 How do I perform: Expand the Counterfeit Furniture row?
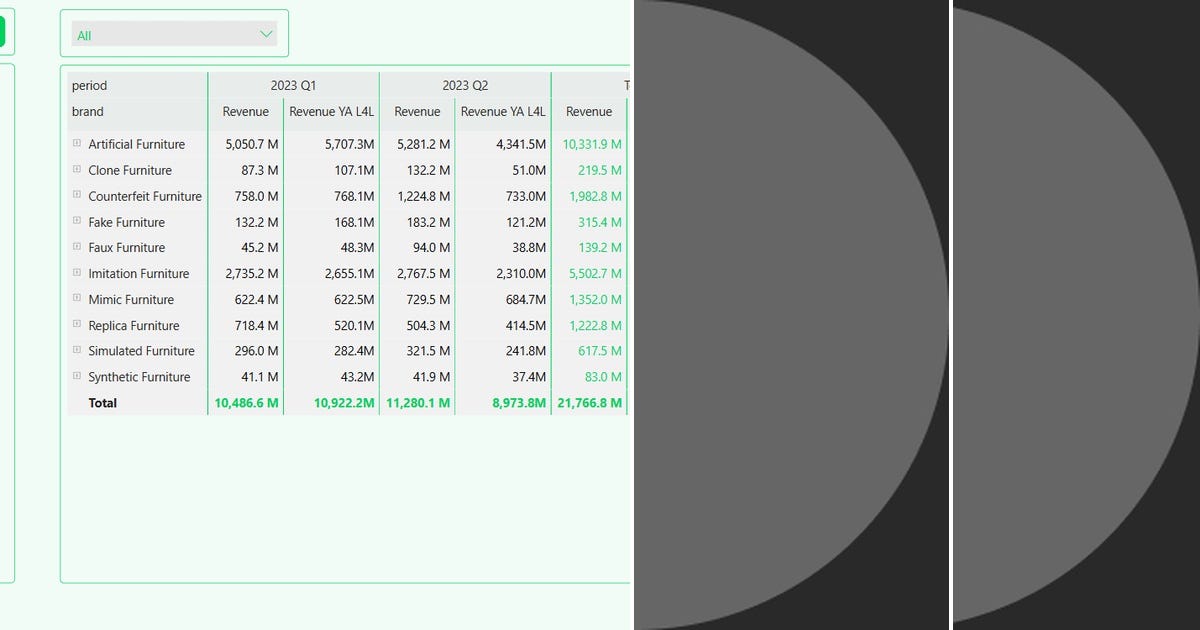[x=77, y=196]
